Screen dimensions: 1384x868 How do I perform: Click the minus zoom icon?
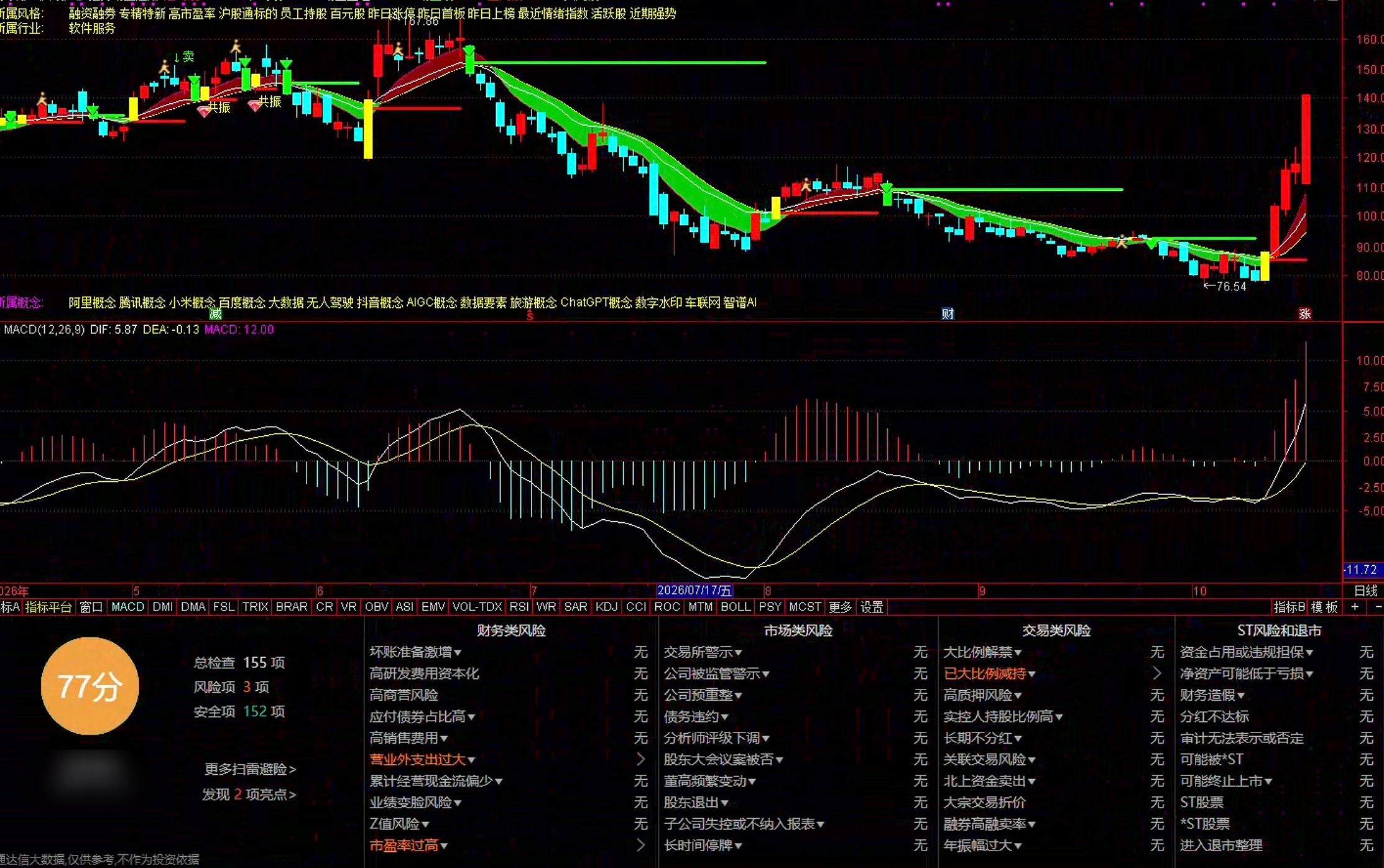[x=1378, y=607]
